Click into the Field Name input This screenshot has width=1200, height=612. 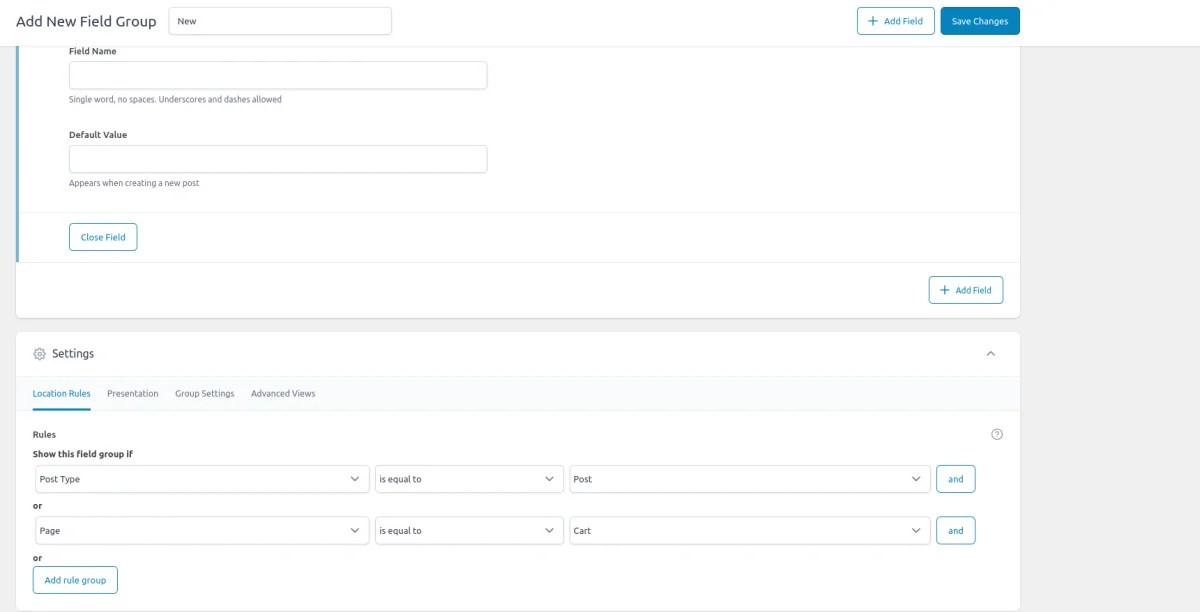click(x=278, y=75)
